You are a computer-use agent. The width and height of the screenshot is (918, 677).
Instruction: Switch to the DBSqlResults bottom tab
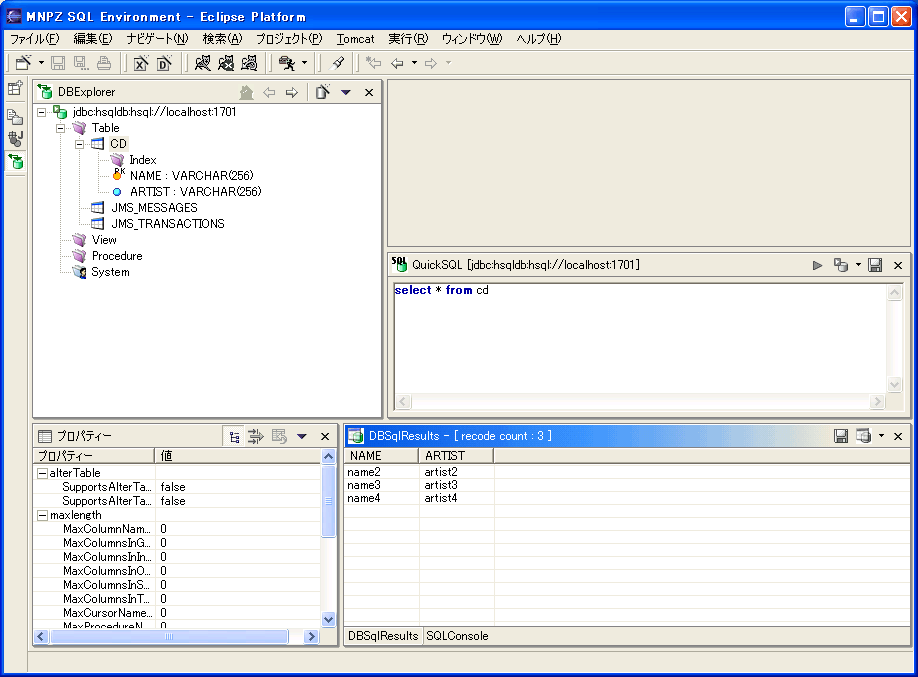tap(383, 636)
